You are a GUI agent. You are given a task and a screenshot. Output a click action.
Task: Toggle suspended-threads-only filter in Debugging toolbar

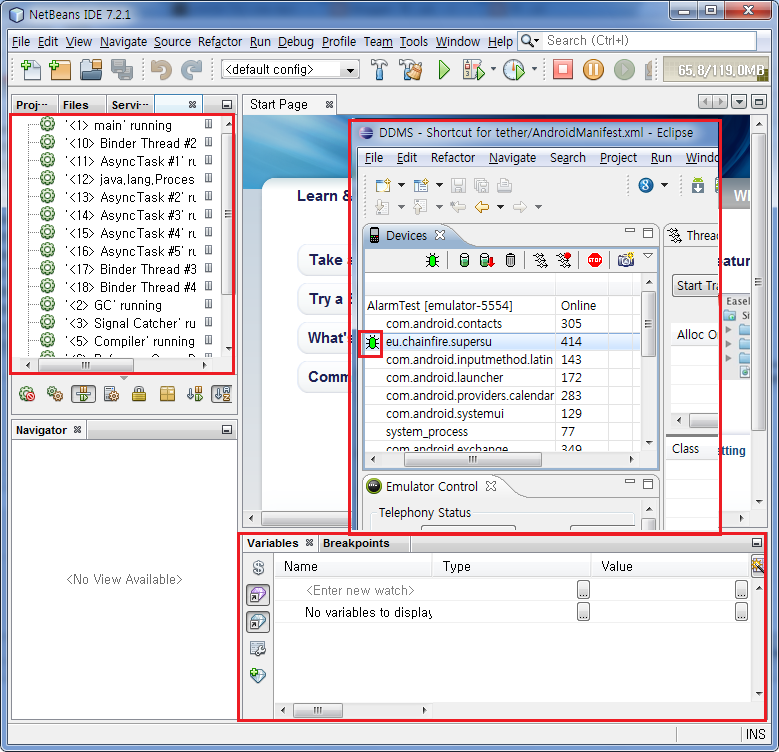[x=27, y=394]
